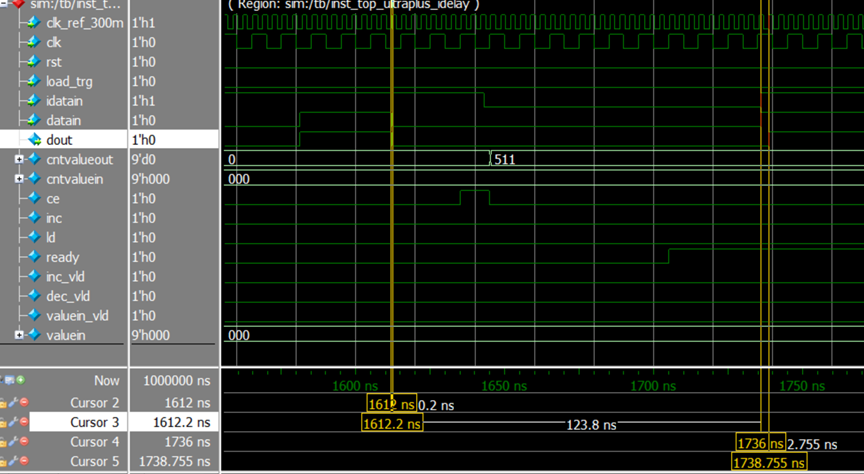864x474 pixels.
Task: Click the 1738.755 ns cursor flag in timeline
Action: 769,462
